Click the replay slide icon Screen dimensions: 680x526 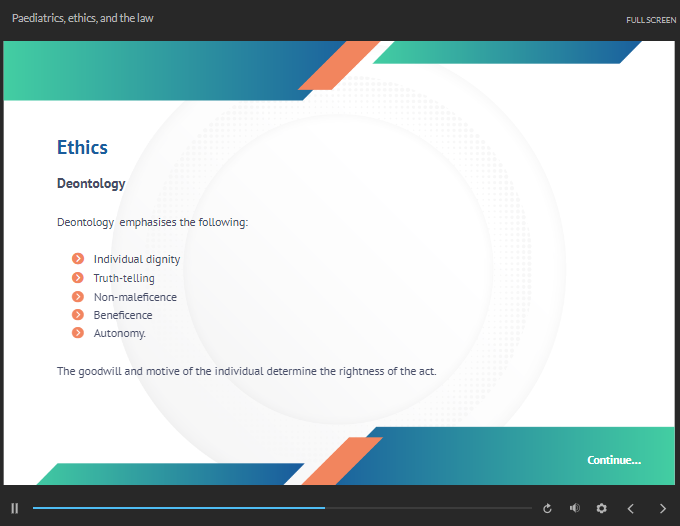547,508
